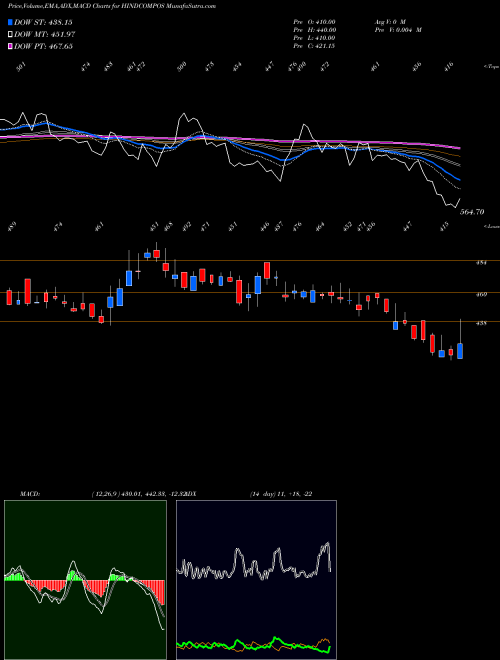The height and width of the screenshot is (660, 500).
Task: Click the 'MACD:' panel heading
Action: 30,494
